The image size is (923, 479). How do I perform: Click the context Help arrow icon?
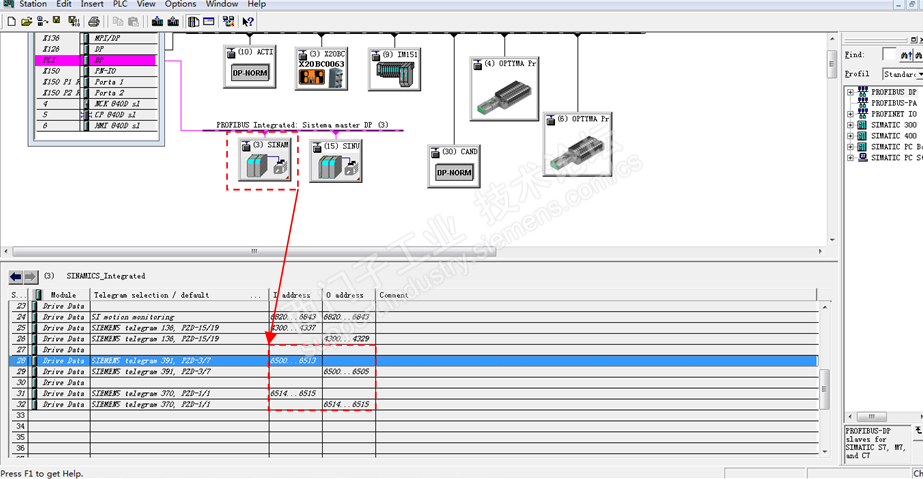pyautogui.click(x=248, y=22)
